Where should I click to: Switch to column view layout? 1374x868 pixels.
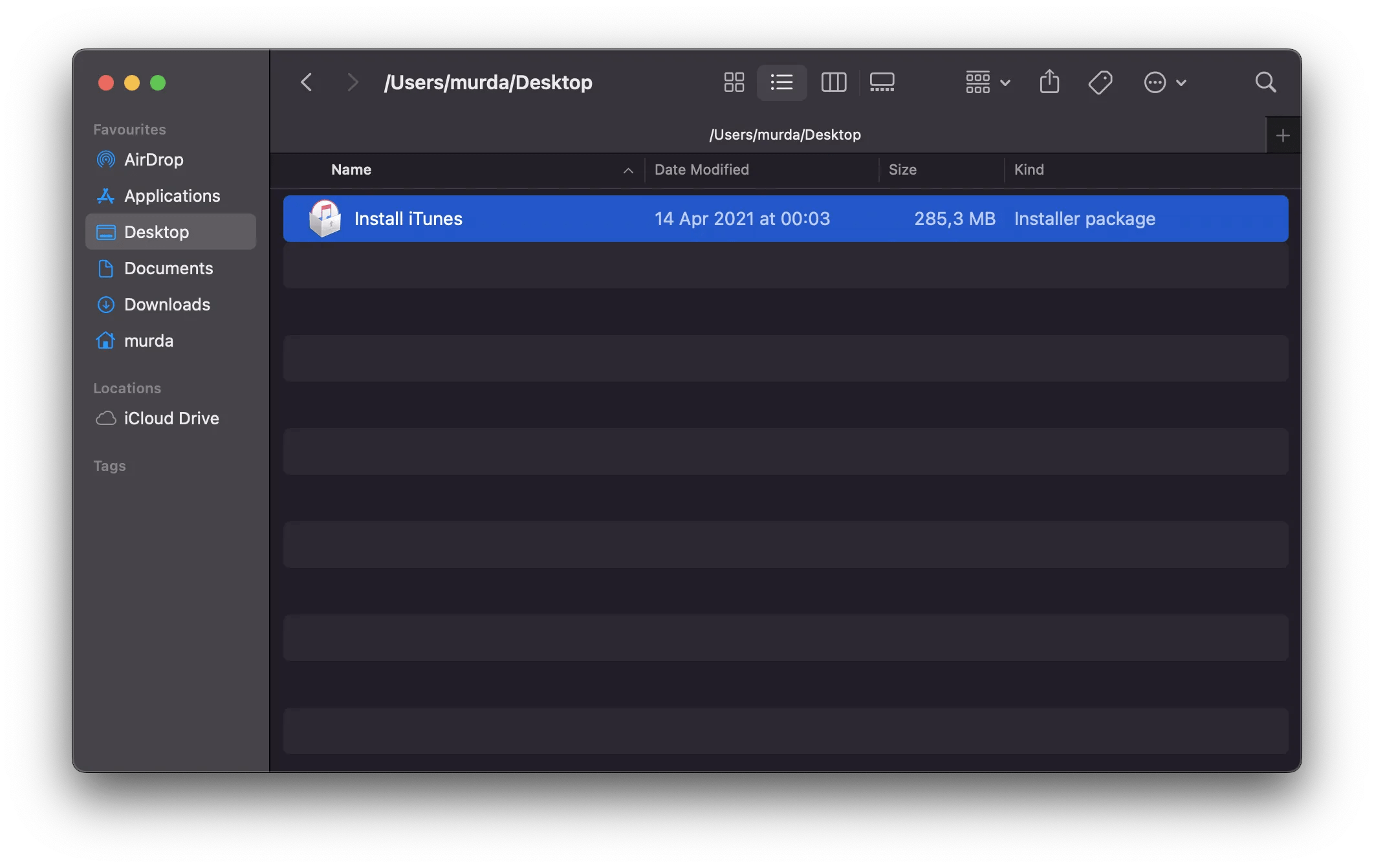pos(833,82)
